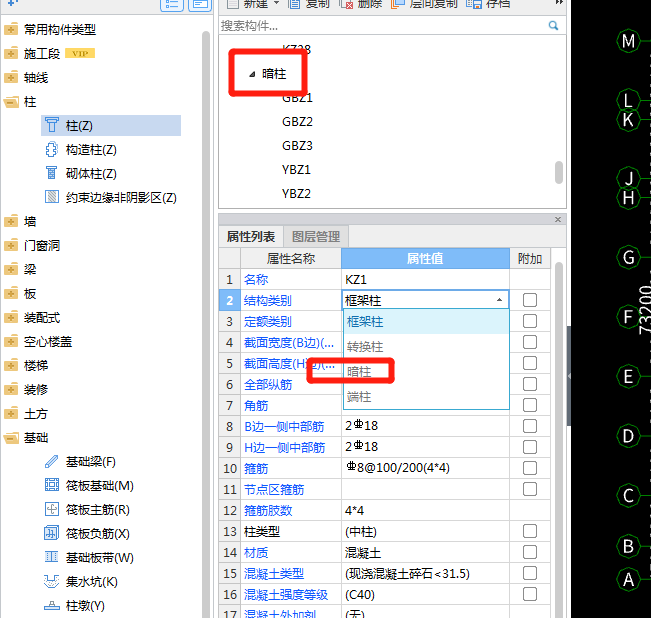Select YBZ1 in the component list

pos(296,170)
